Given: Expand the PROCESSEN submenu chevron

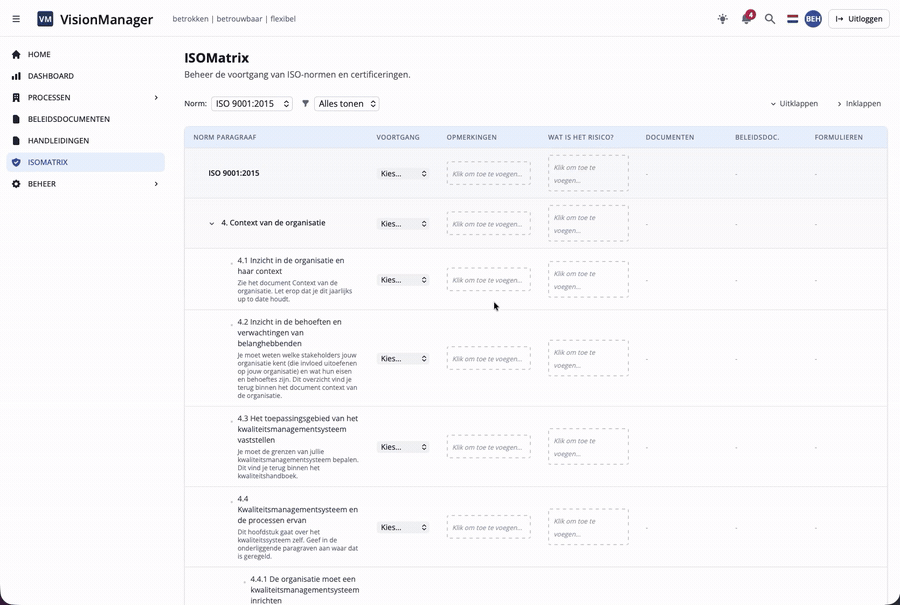Looking at the screenshot, I should tap(156, 98).
